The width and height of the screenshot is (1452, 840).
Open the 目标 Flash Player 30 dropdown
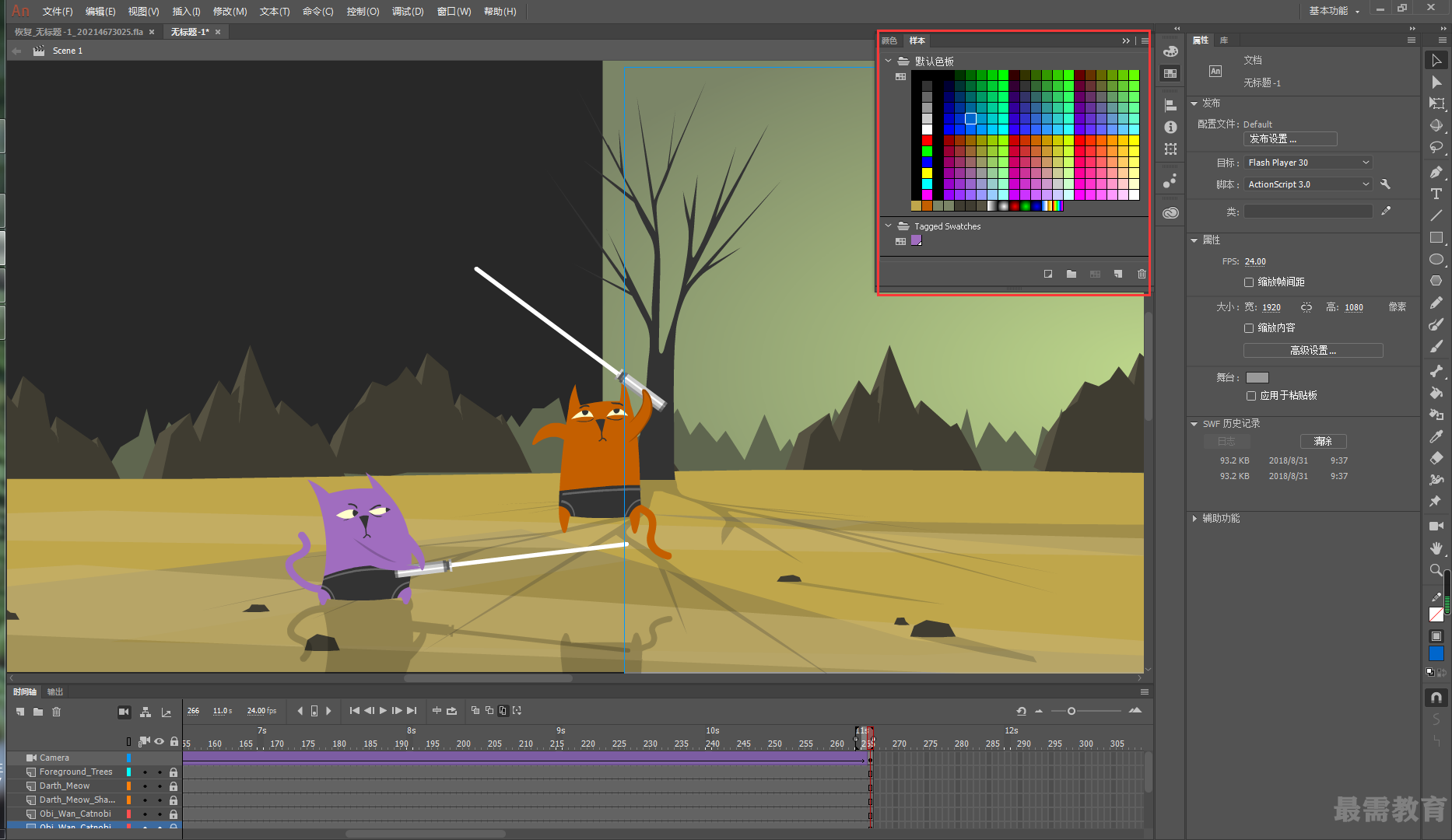(x=1307, y=163)
